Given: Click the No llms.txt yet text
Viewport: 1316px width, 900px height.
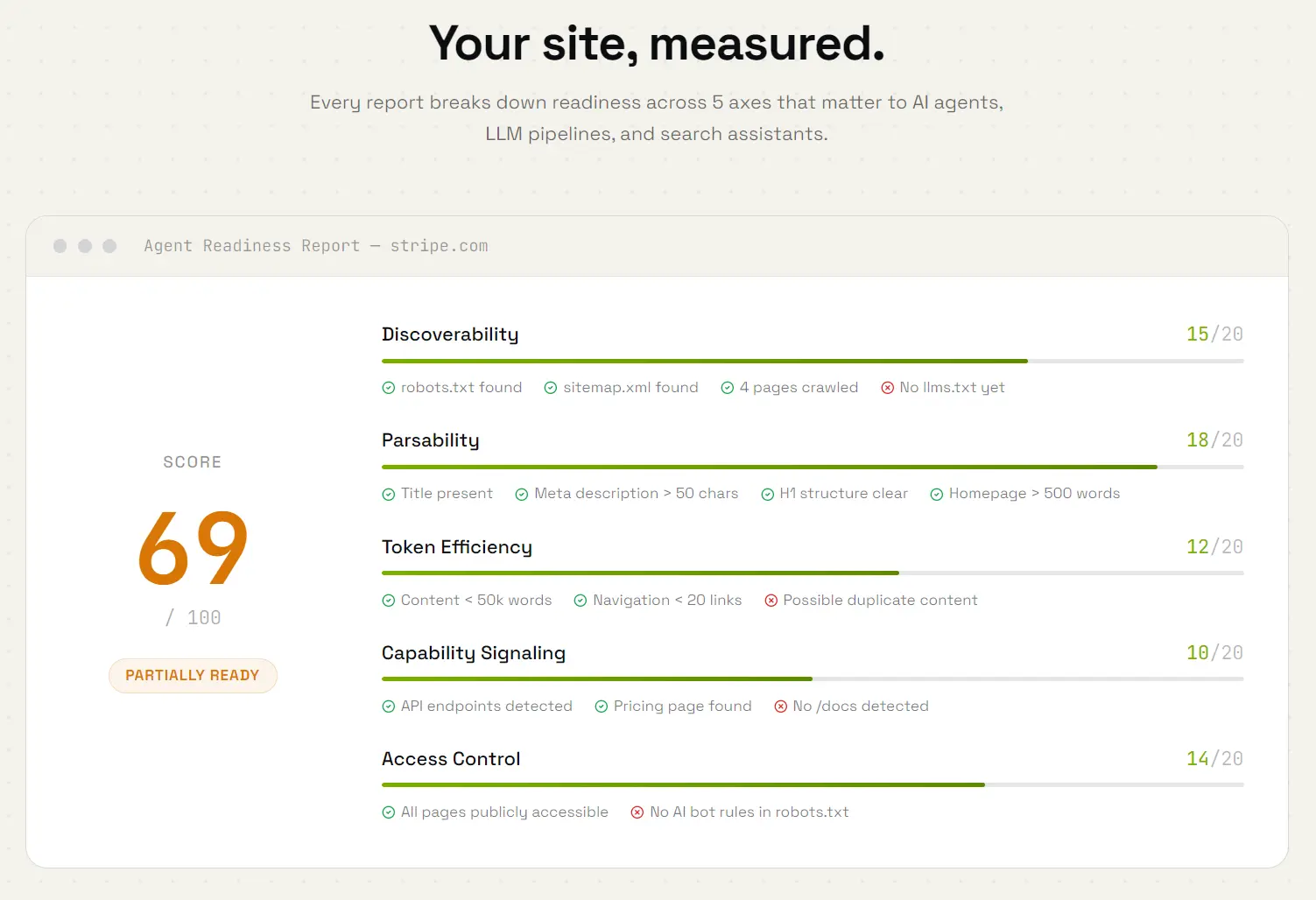Looking at the screenshot, I should [952, 388].
